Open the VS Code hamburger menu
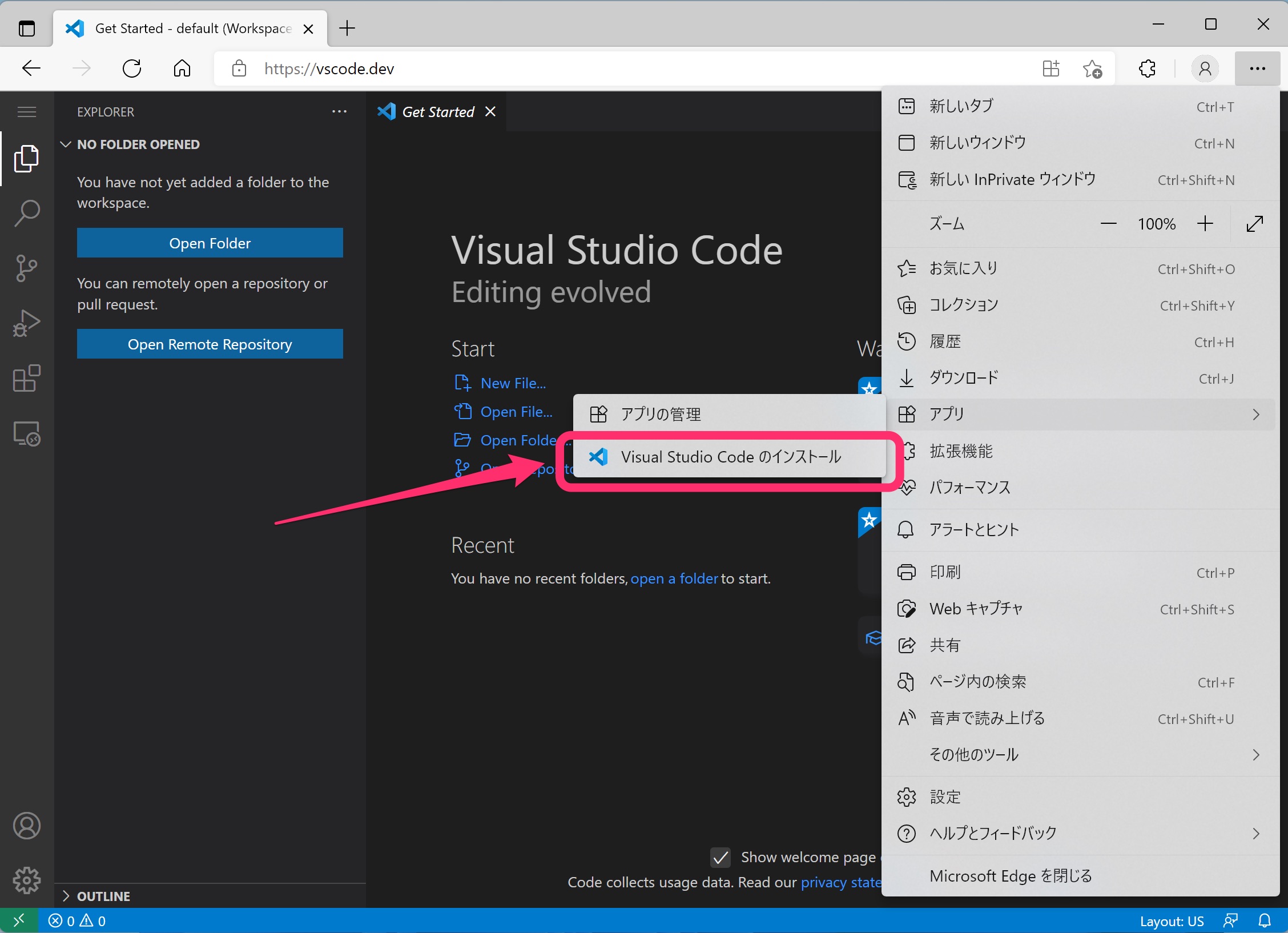This screenshot has width=1288, height=933. point(26,112)
